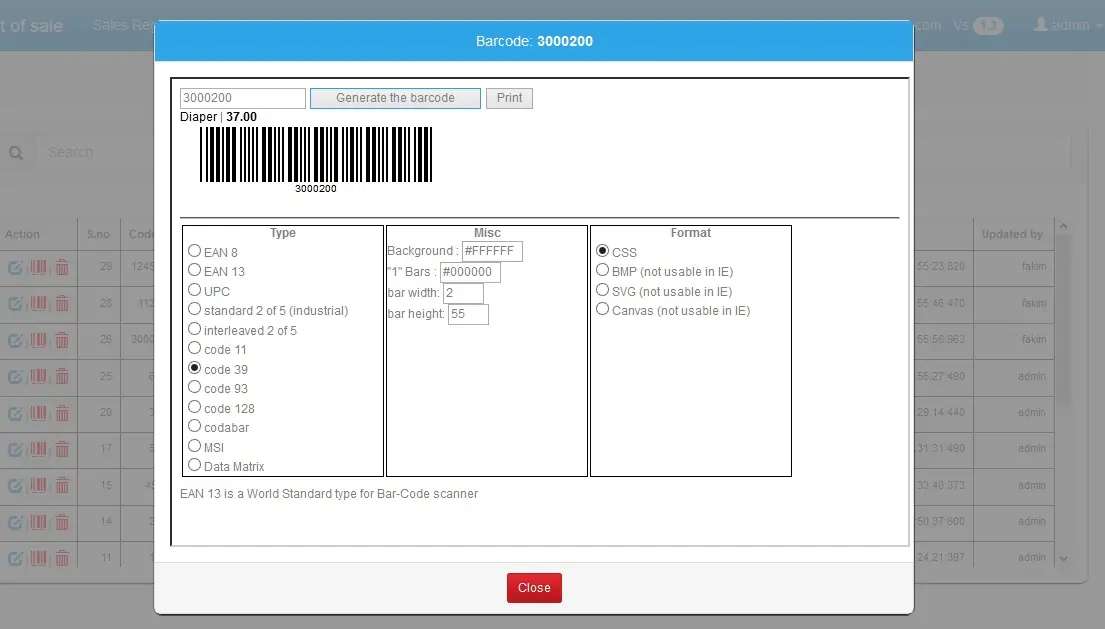Click delete trash icon in row 29
1105x629 pixels.
62,267
